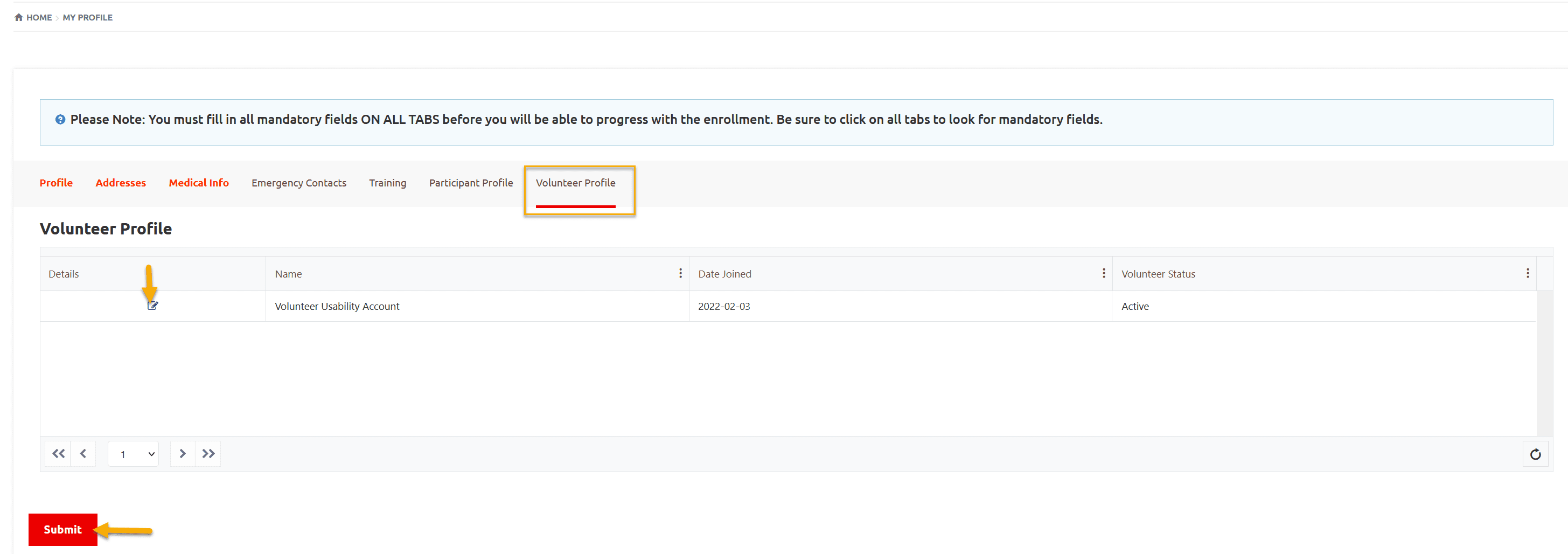Go to the next grid page
1568x554 pixels.
pyautogui.click(x=183, y=454)
